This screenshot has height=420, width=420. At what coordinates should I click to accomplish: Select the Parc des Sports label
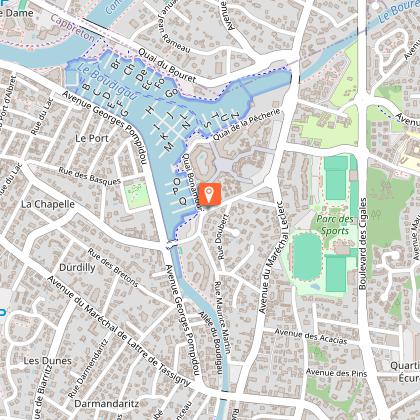tap(335, 225)
